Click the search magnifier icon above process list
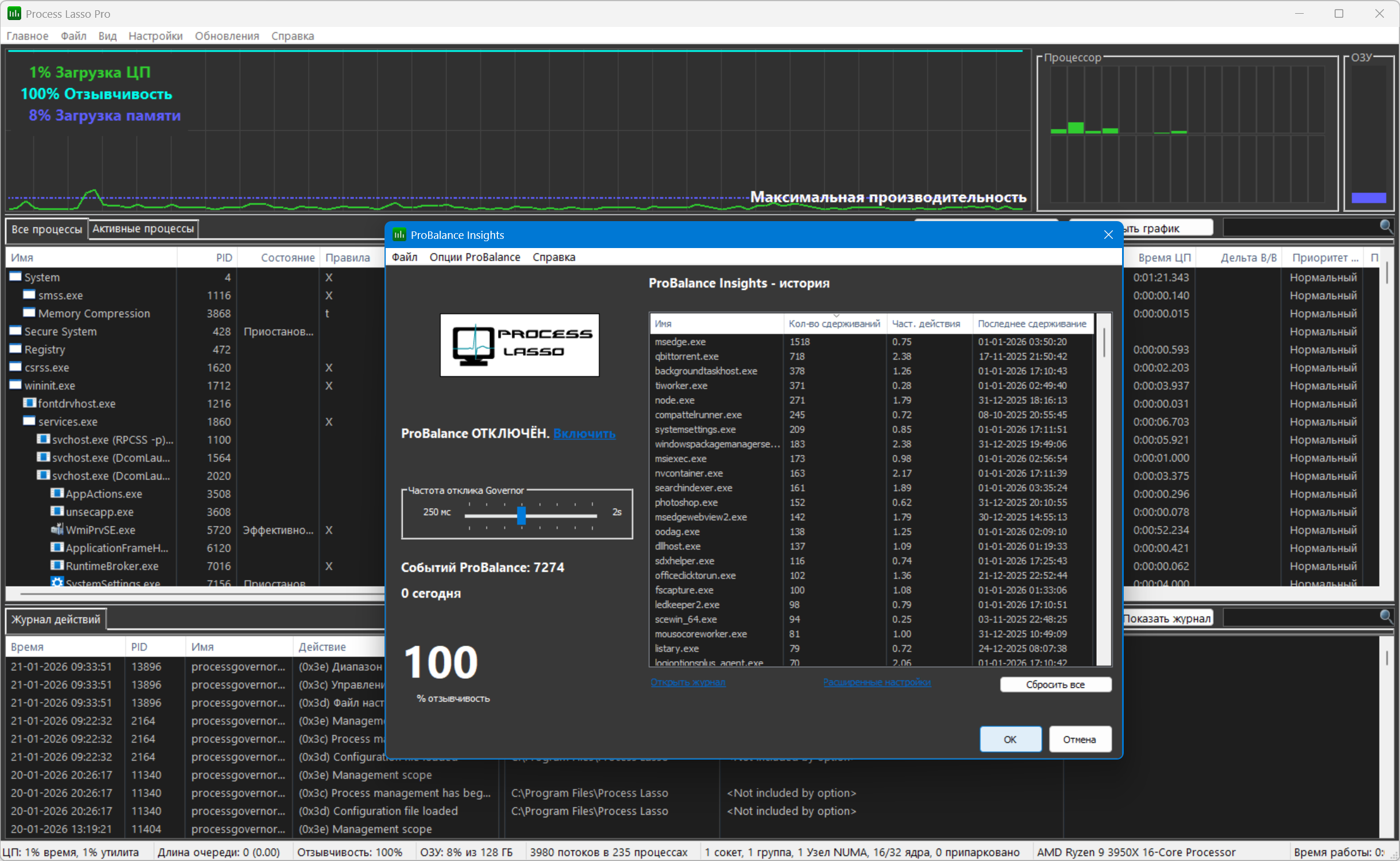Viewport: 1400px width, 861px height. pyautogui.click(x=1386, y=226)
